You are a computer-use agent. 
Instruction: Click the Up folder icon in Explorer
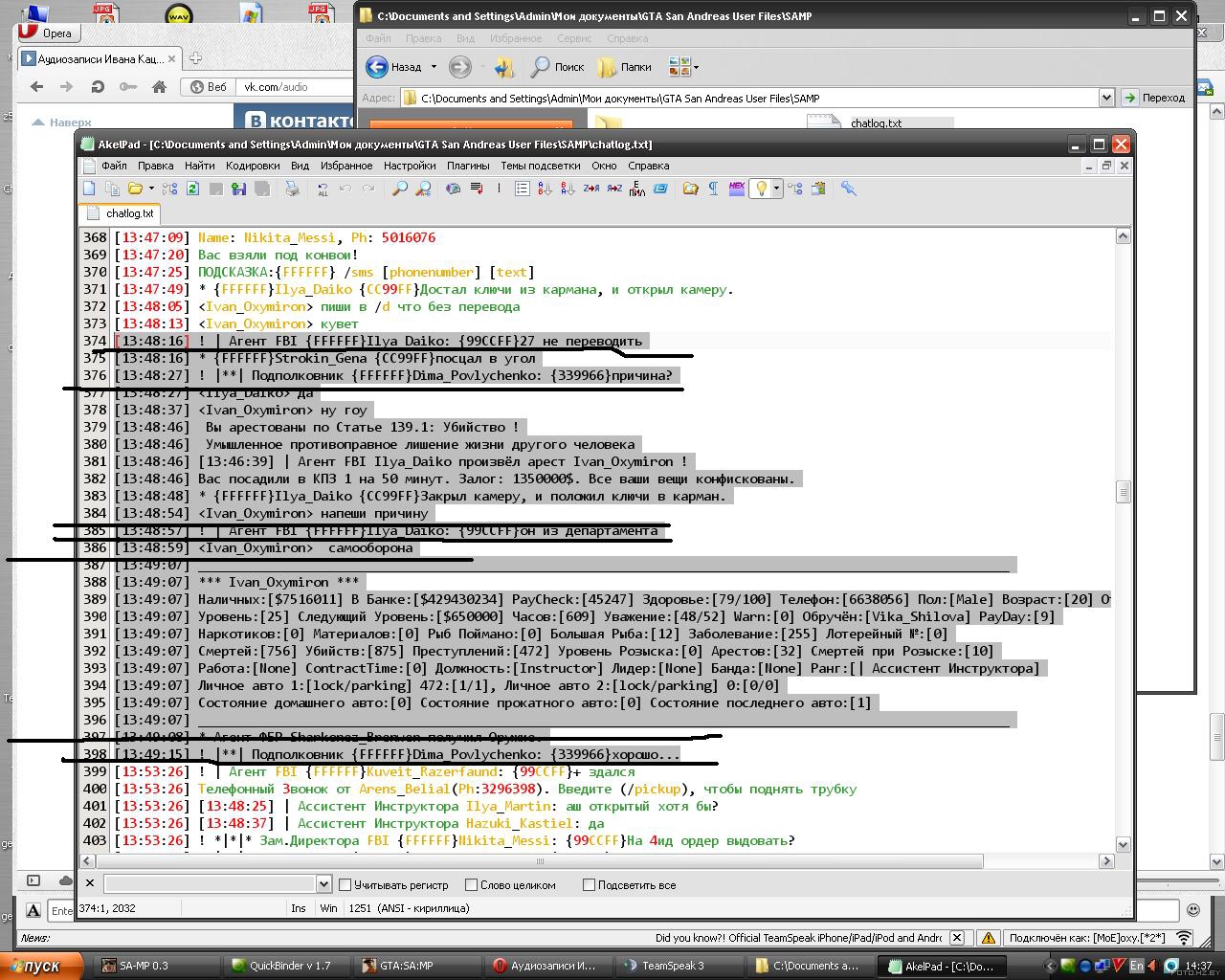(504, 67)
